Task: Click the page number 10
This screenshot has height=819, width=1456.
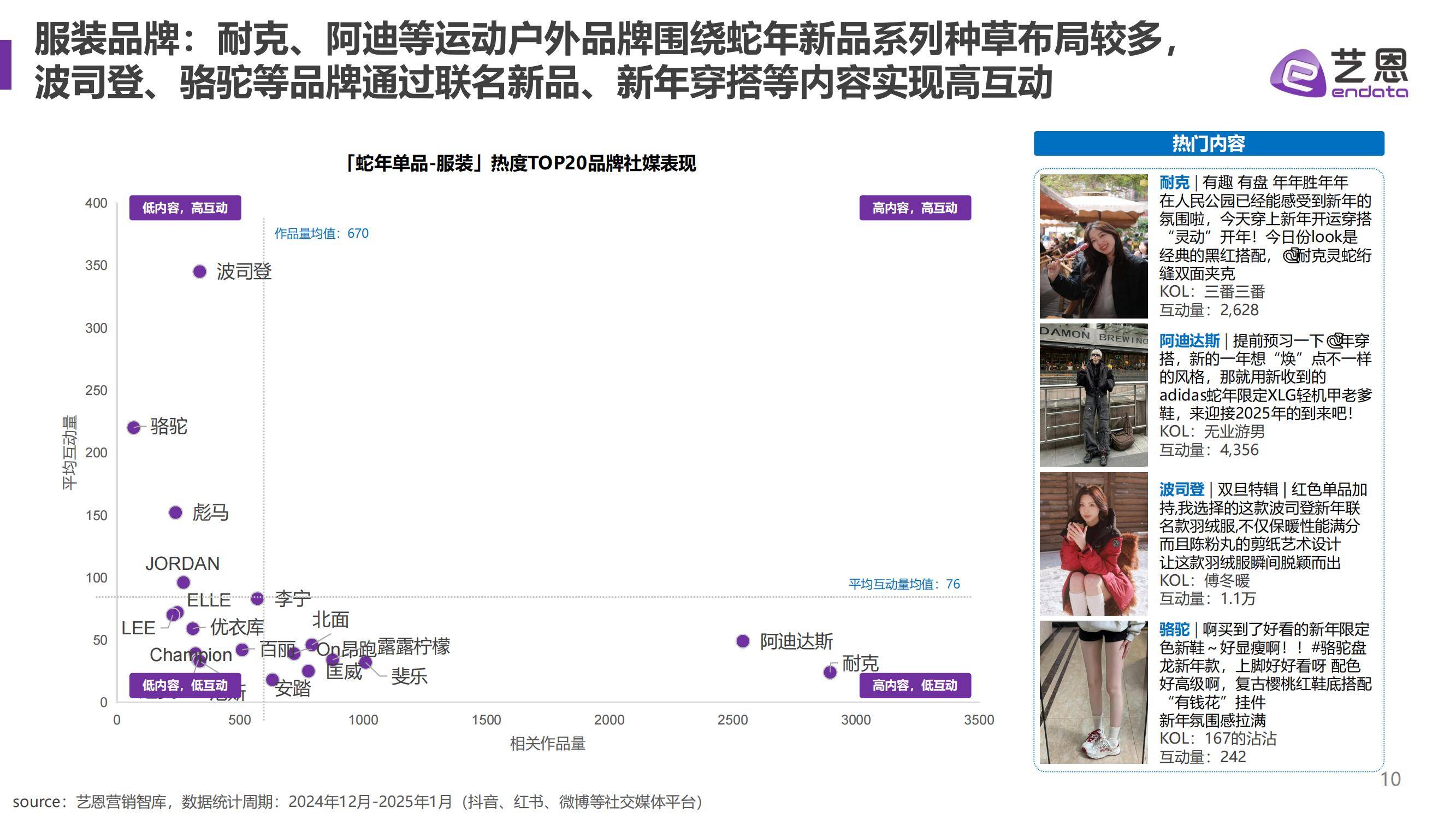Action: coord(1390,779)
